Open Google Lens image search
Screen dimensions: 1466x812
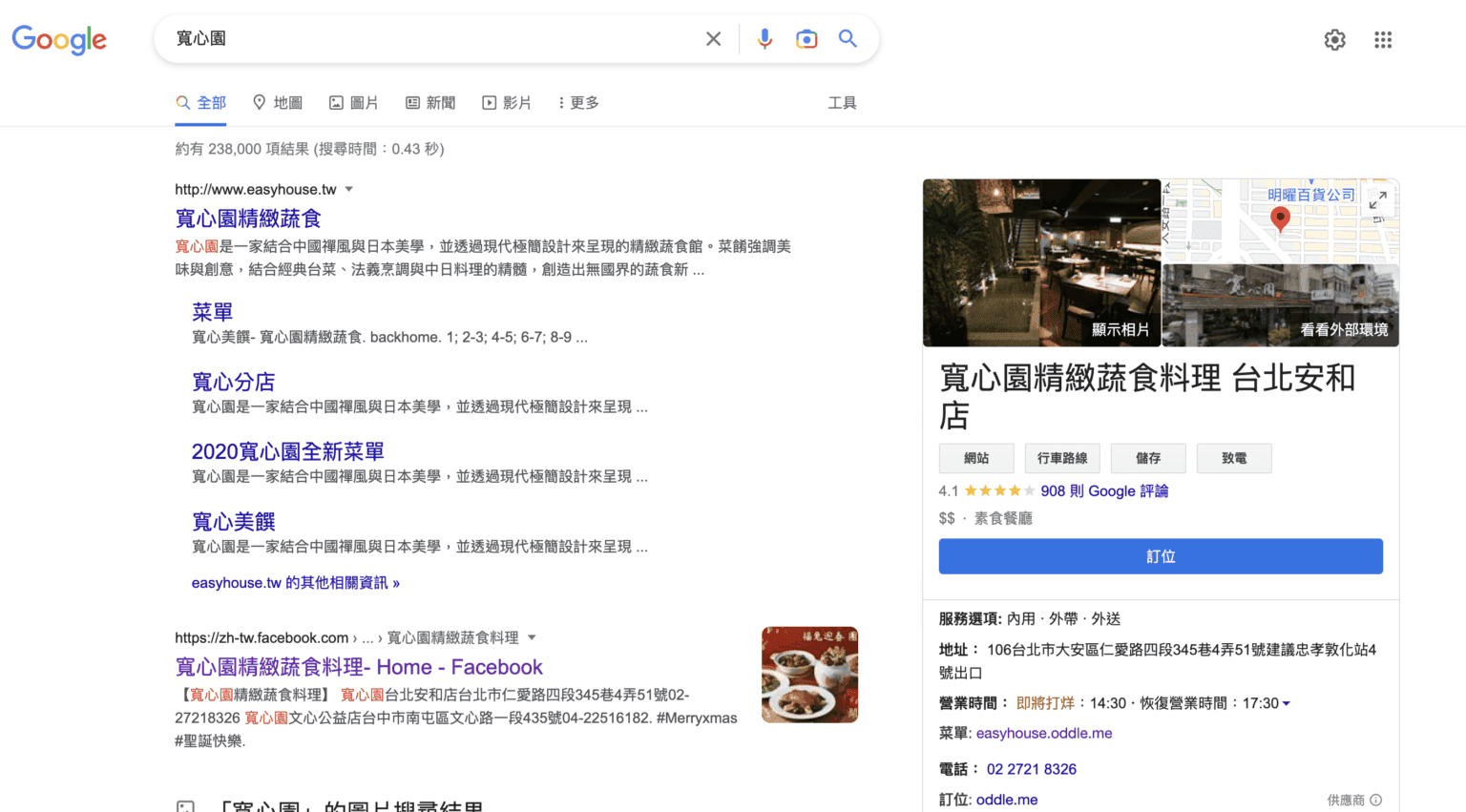(806, 39)
